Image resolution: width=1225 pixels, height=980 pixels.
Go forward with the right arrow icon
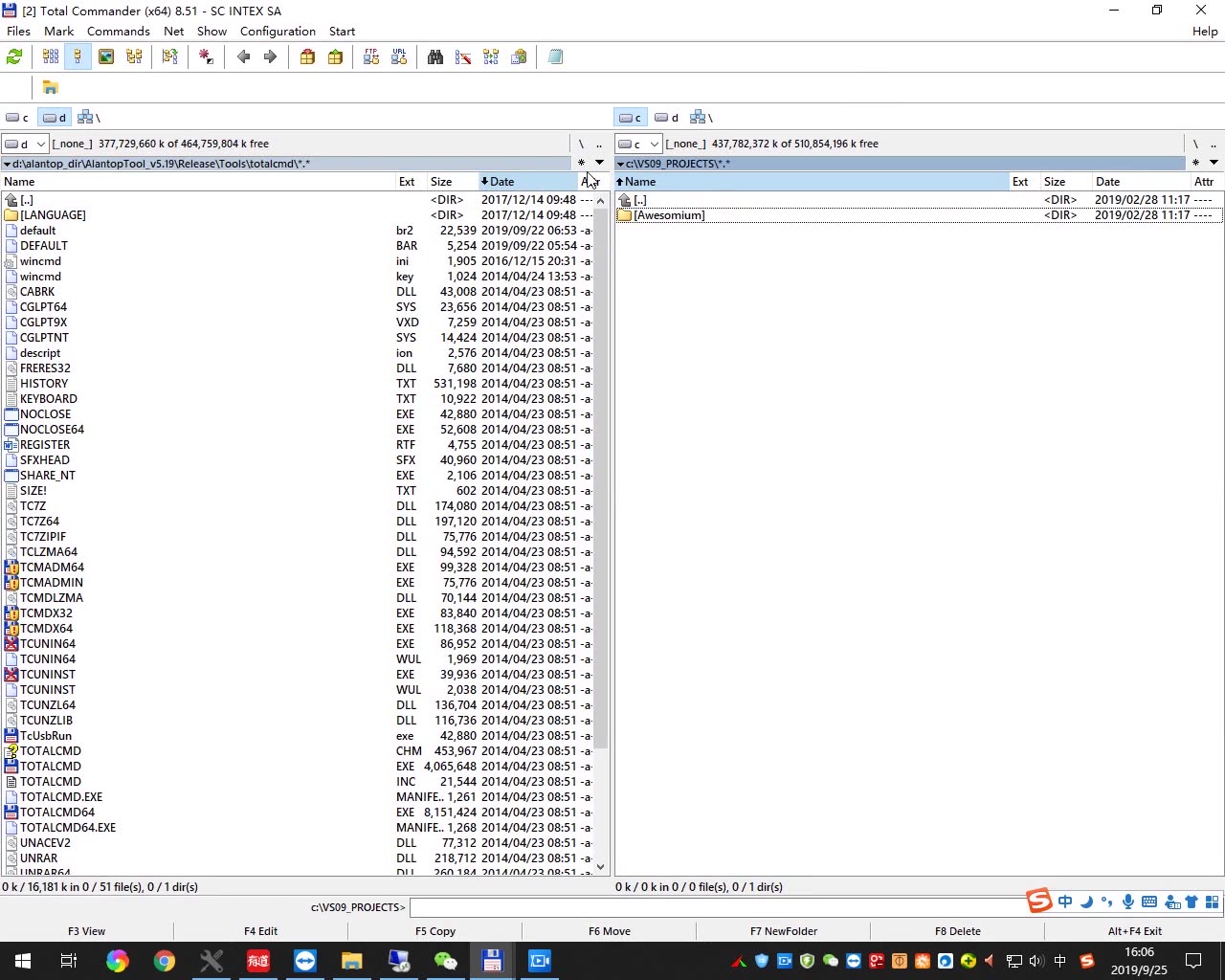pos(270,57)
